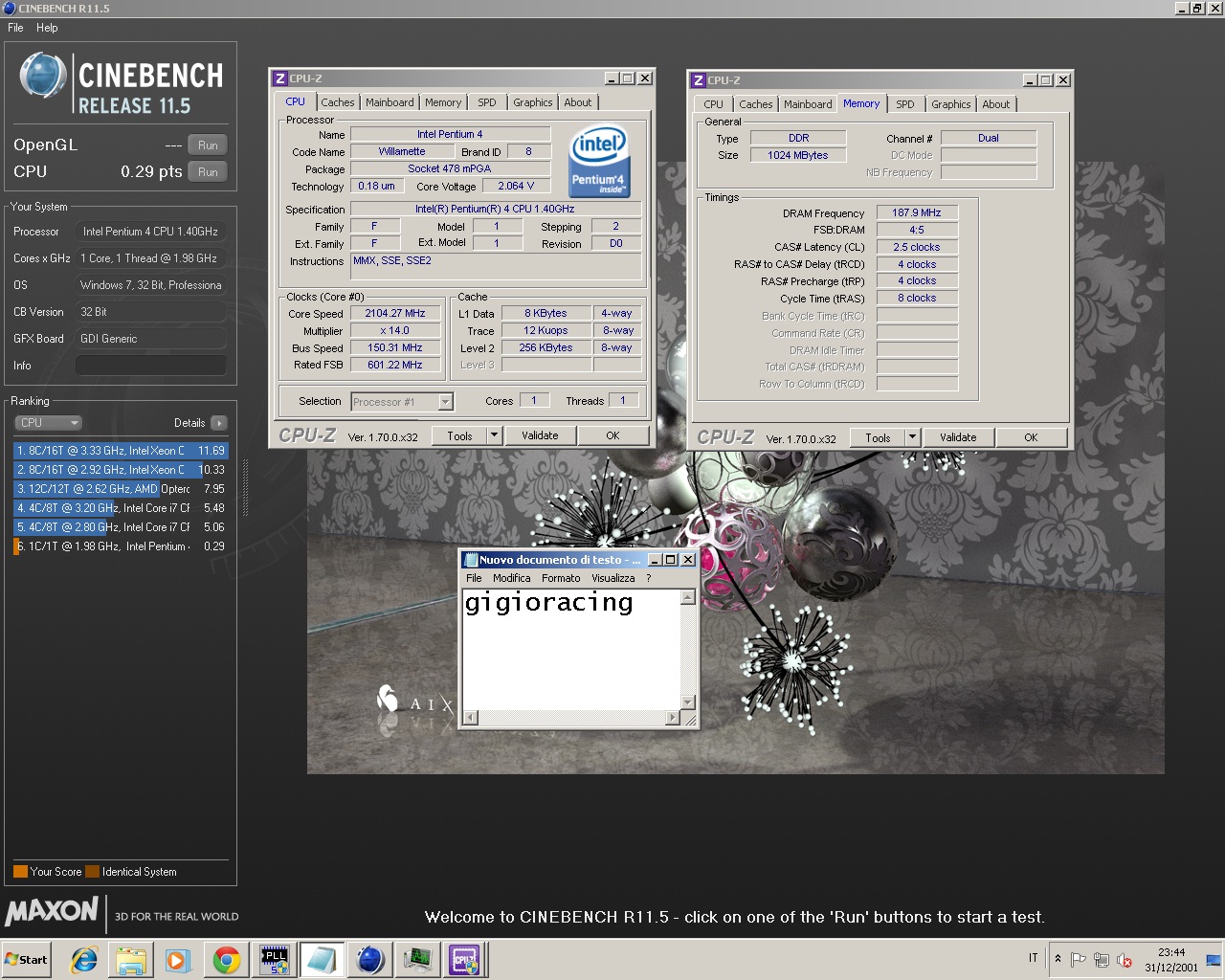Click Validate in right CPU-Z window

(x=958, y=438)
